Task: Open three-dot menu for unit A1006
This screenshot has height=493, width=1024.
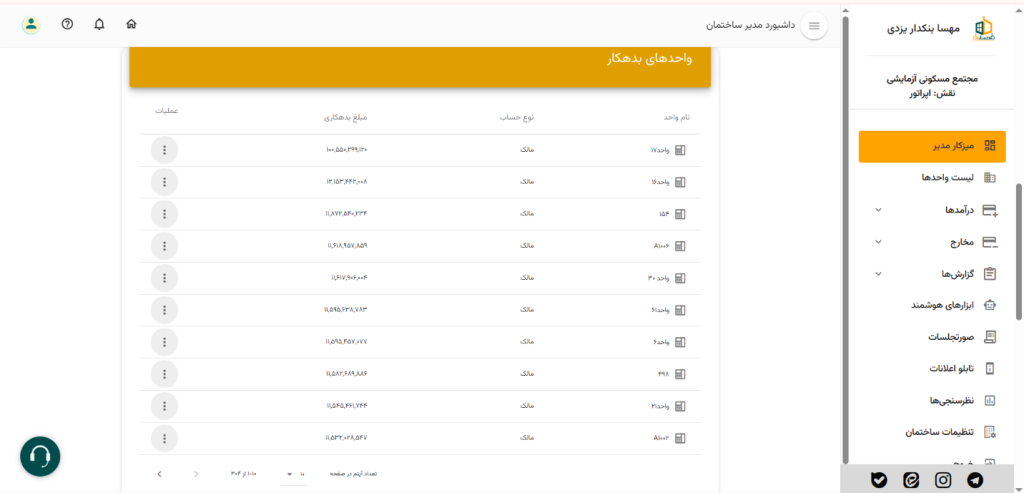Action: (x=165, y=246)
